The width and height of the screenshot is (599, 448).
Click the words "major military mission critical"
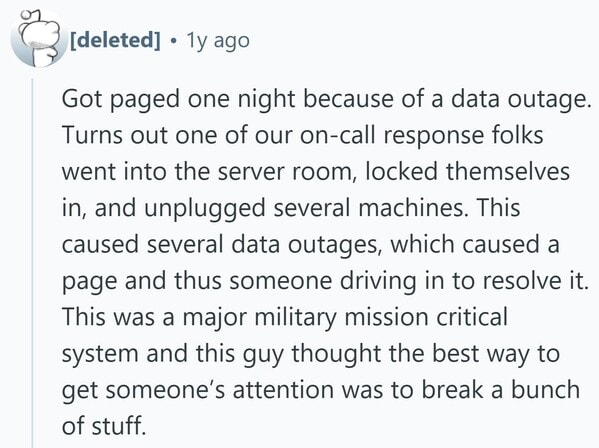point(345,318)
